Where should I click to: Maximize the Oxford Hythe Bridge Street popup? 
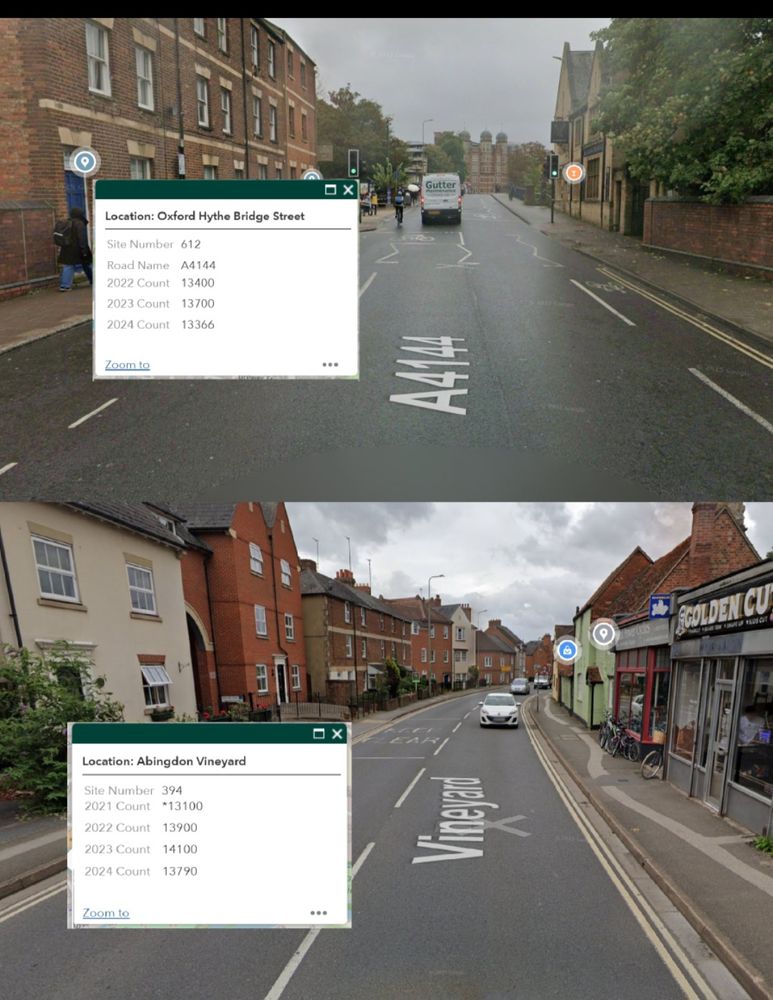click(330, 189)
